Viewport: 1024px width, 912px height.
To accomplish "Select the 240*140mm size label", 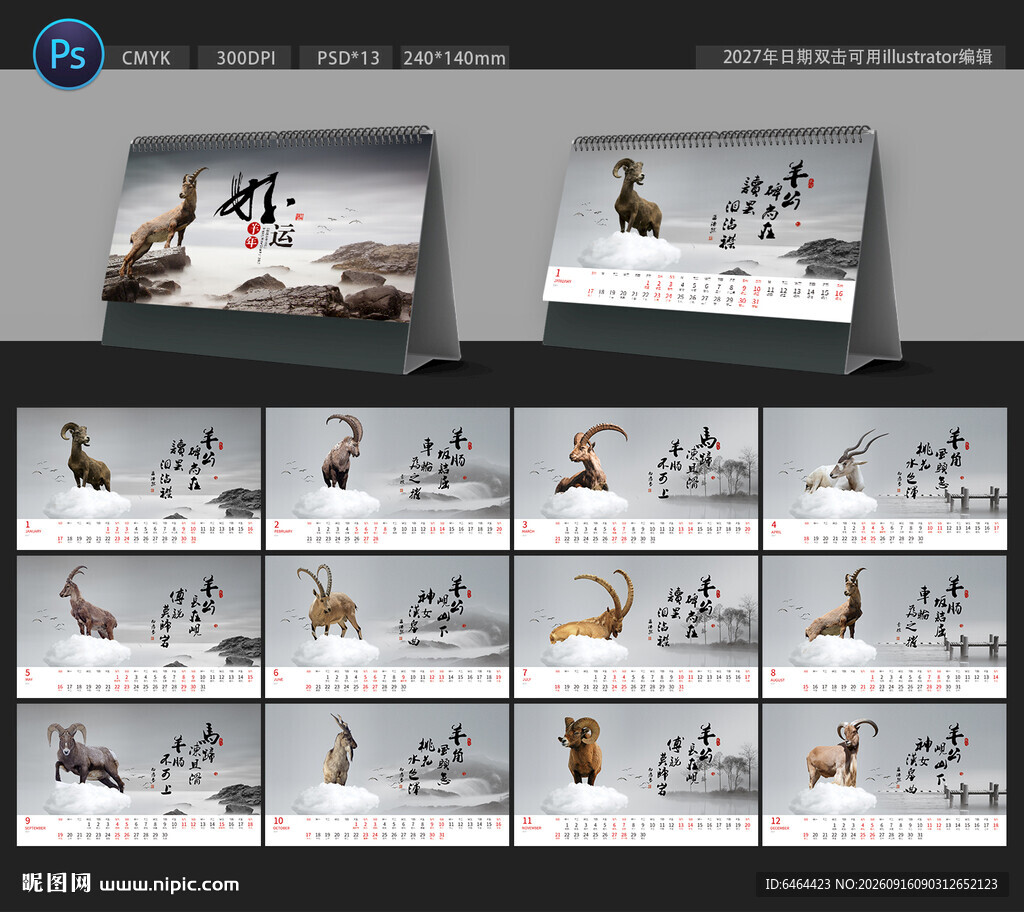I will (455, 57).
